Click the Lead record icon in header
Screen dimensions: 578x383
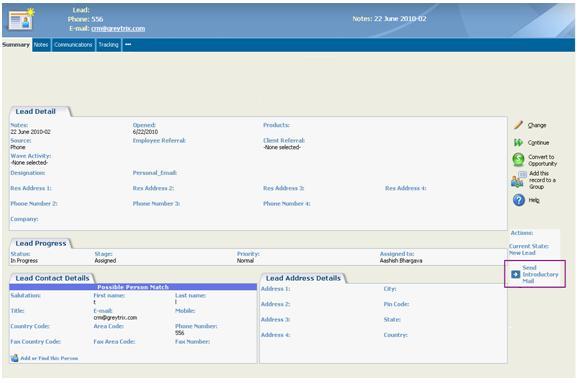(x=22, y=20)
